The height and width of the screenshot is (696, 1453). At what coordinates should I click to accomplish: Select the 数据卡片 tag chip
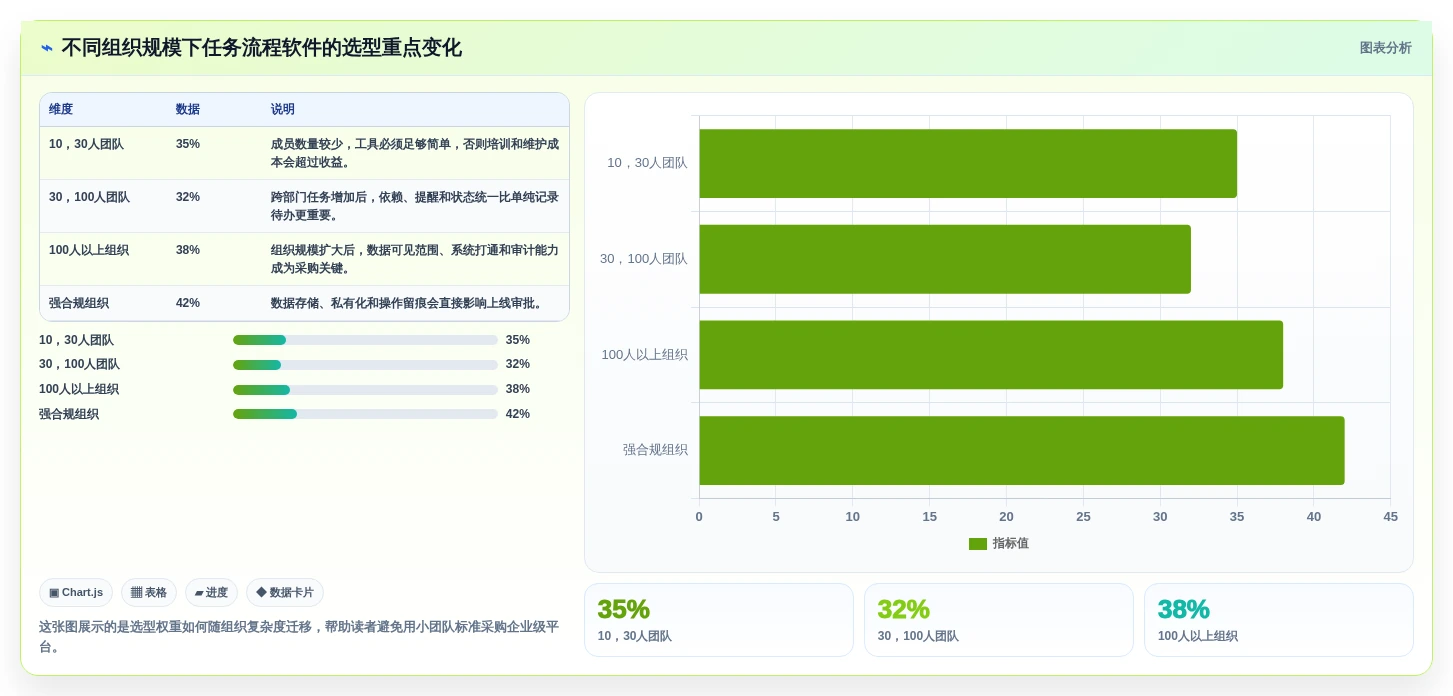pos(285,592)
